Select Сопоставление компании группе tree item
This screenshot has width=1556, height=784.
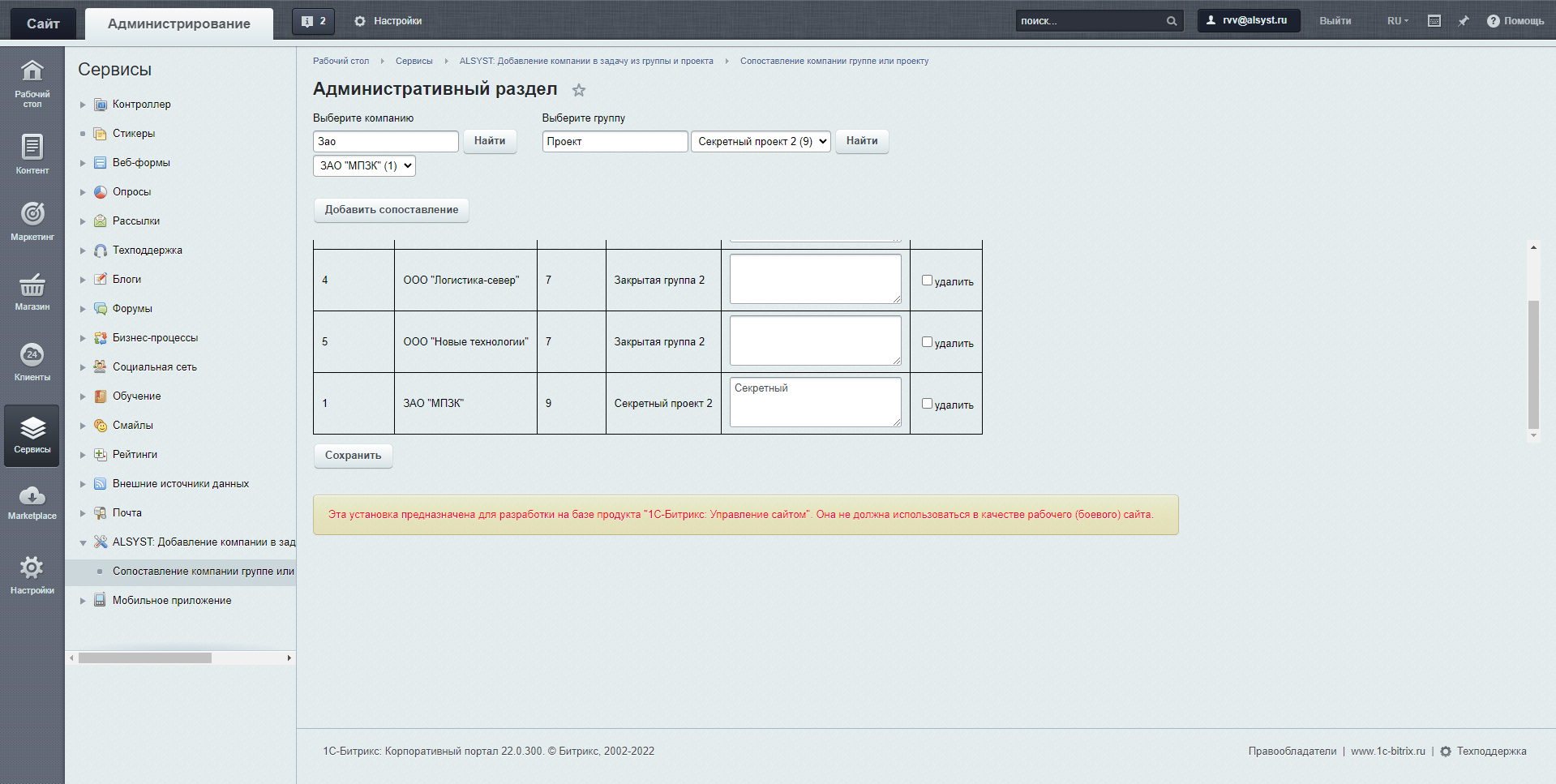coord(203,572)
